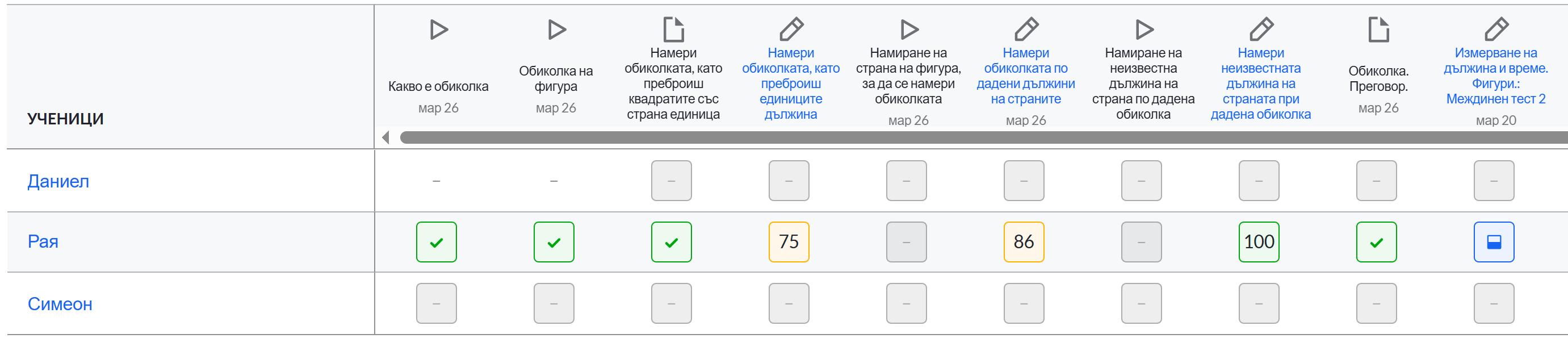This screenshot has height=338, width=1568.
Task: Open student Даниел's profile
Action: pos(58,181)
